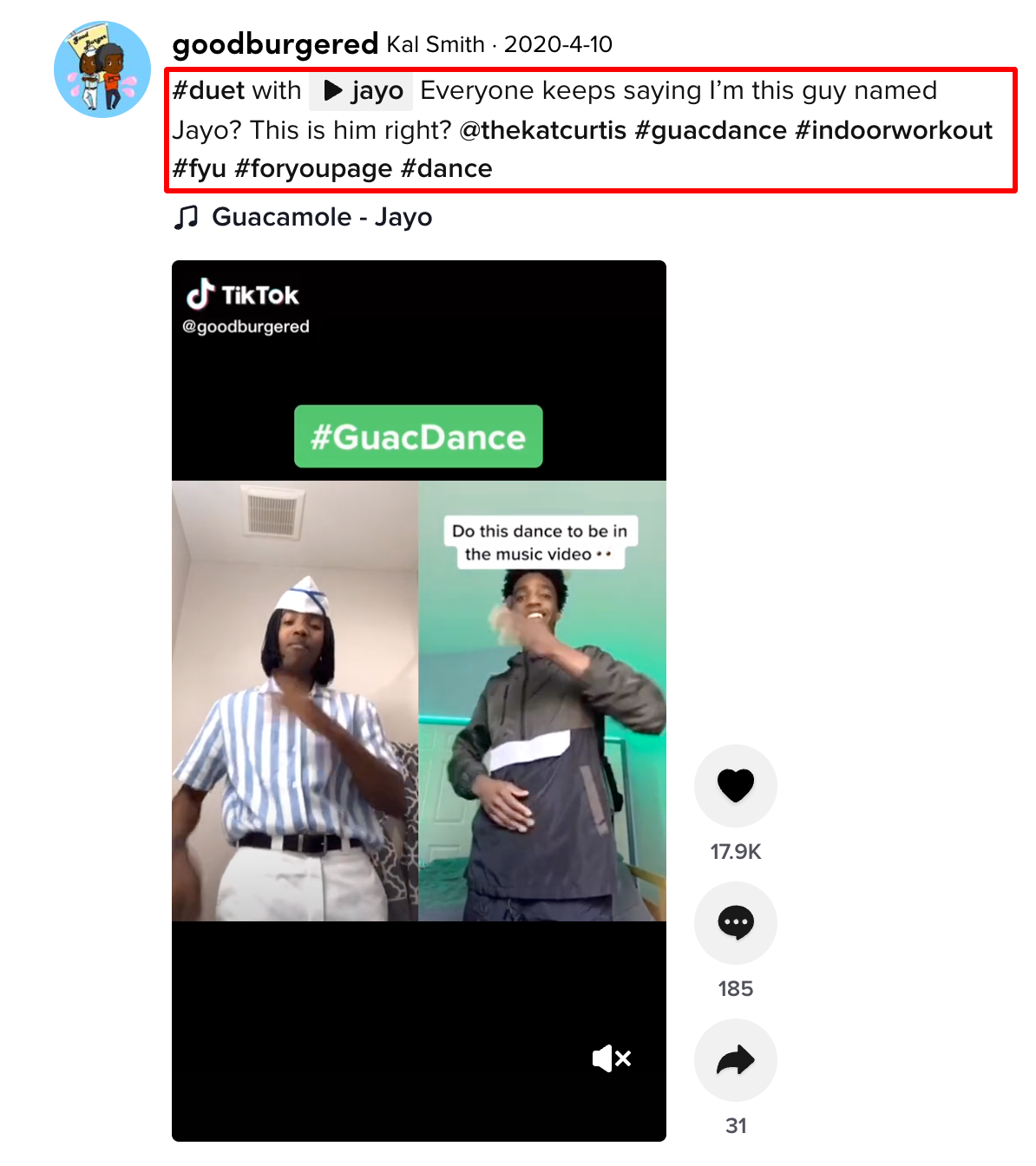Visit the @thekatcurtis mention

(542, 130)
